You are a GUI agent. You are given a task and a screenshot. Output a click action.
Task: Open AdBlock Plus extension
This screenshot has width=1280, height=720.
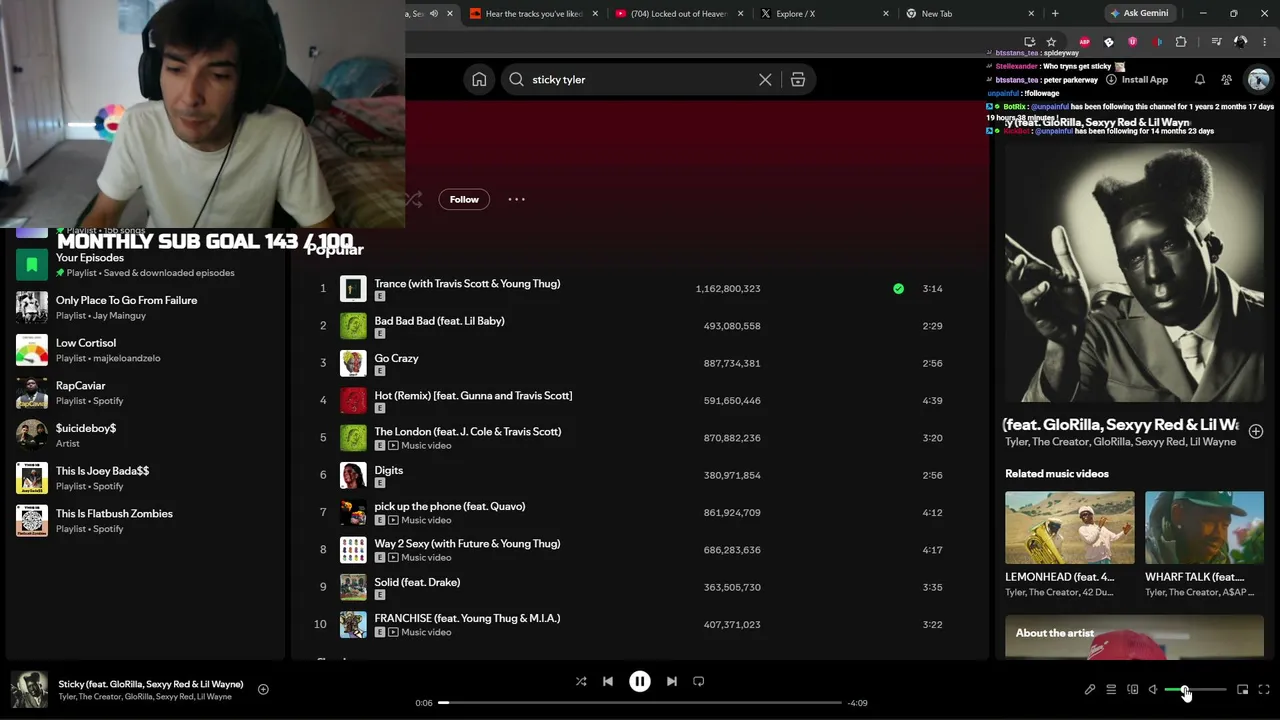[1084, 42]
